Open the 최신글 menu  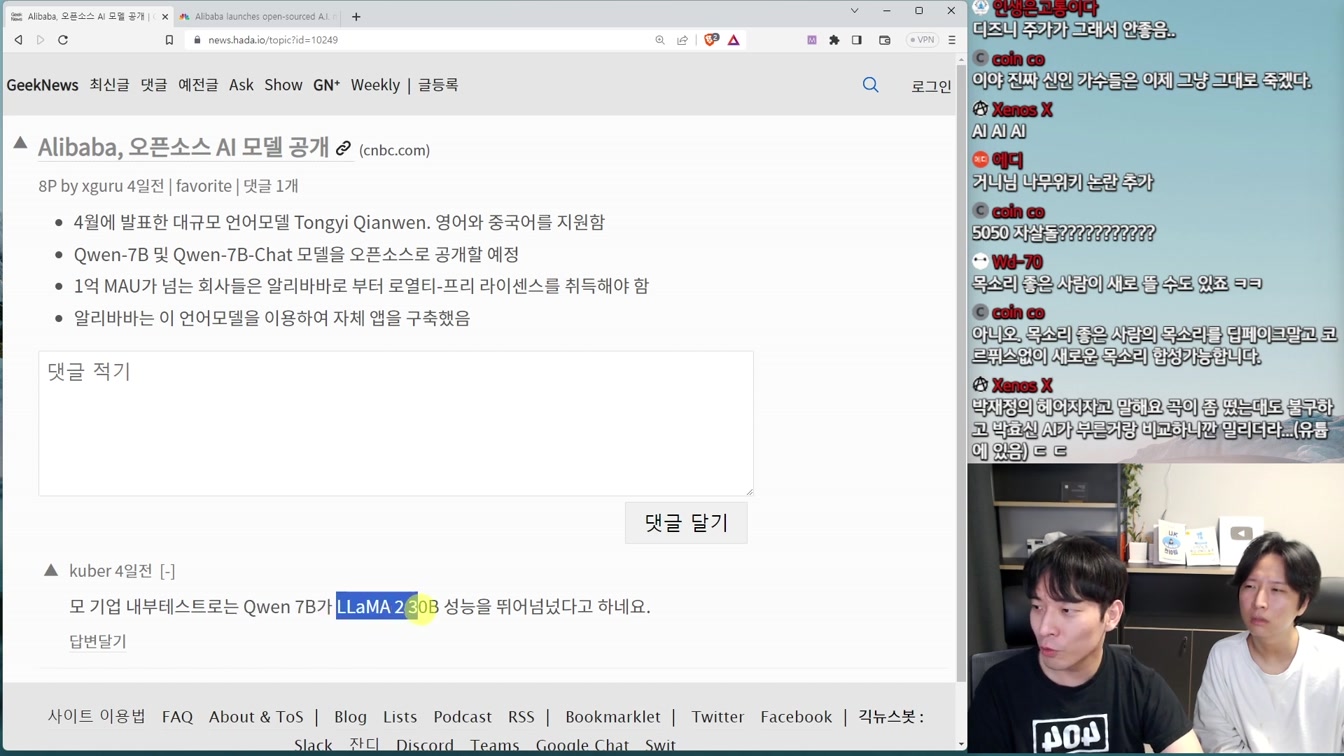pos(109,85)
